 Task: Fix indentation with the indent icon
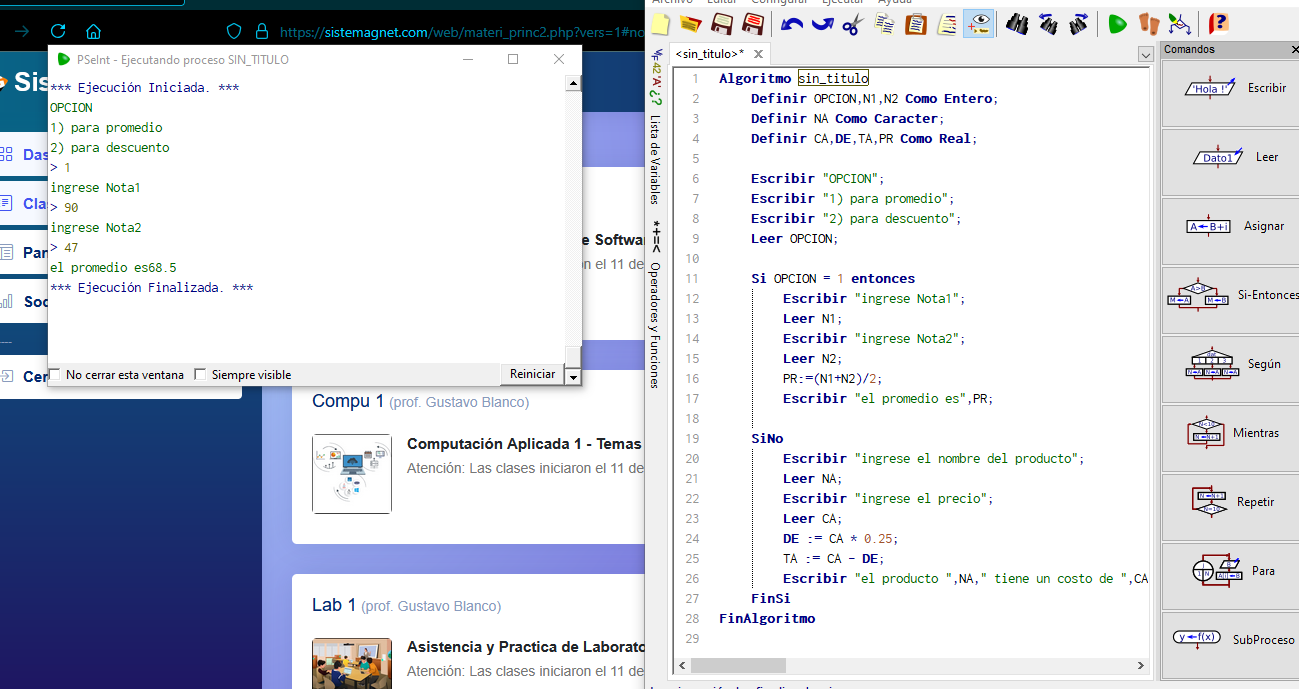coord(947,23)
